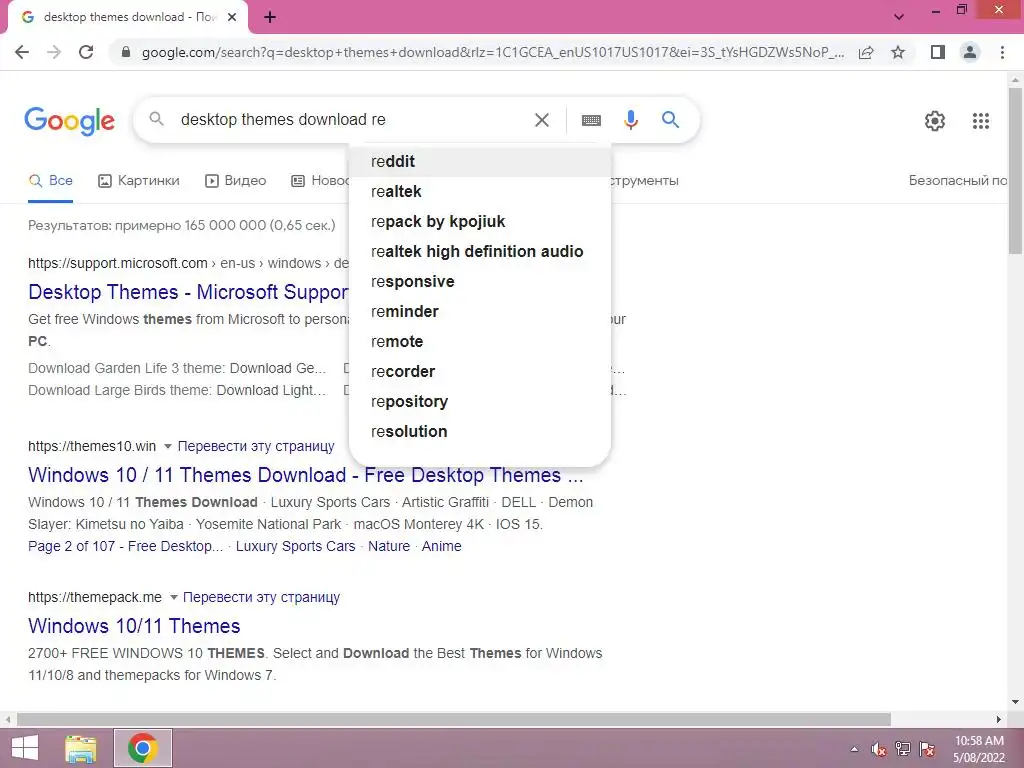The height and width of the screenshot is (768, 1024).
Task: Select the responsive suggestion
Action: coord(480,281)
